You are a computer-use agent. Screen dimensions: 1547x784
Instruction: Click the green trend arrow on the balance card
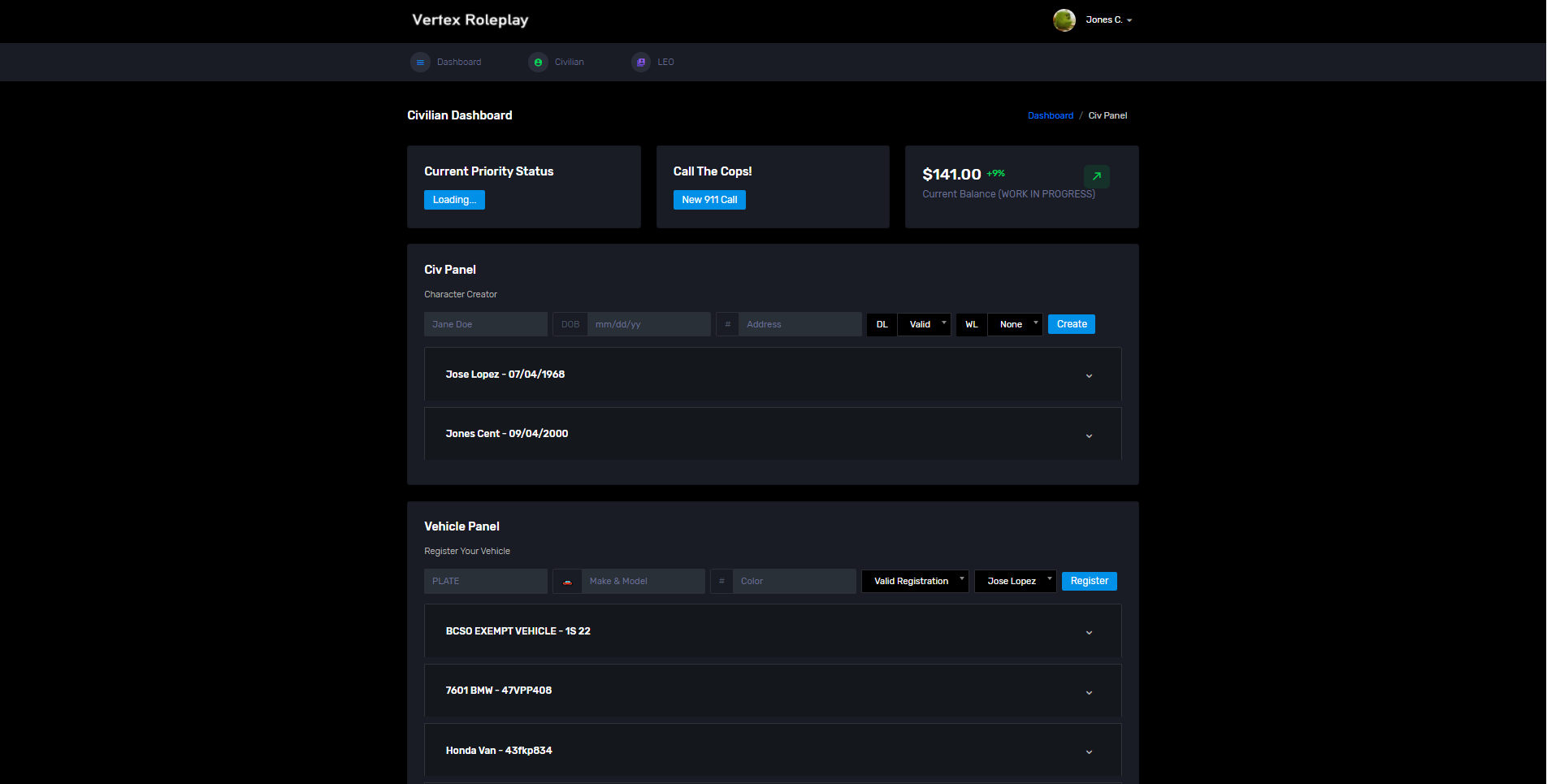click(1096, 176)
